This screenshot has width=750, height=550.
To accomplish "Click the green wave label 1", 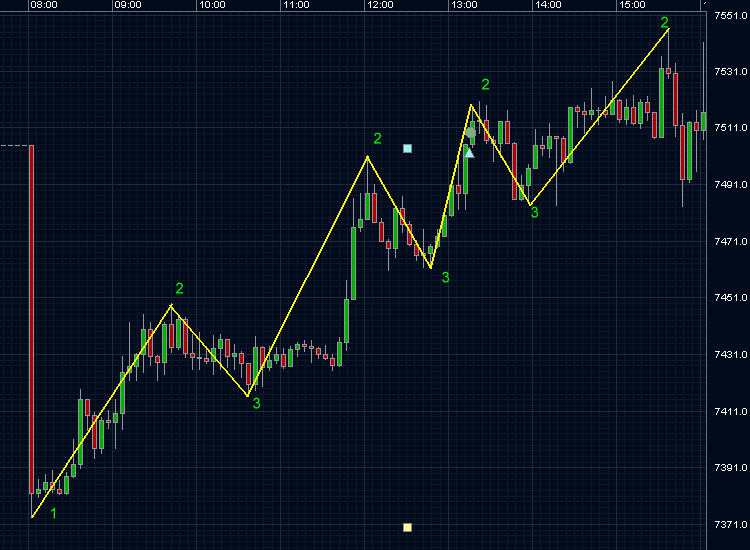I will pyautogui.click(x=54, y=513).
